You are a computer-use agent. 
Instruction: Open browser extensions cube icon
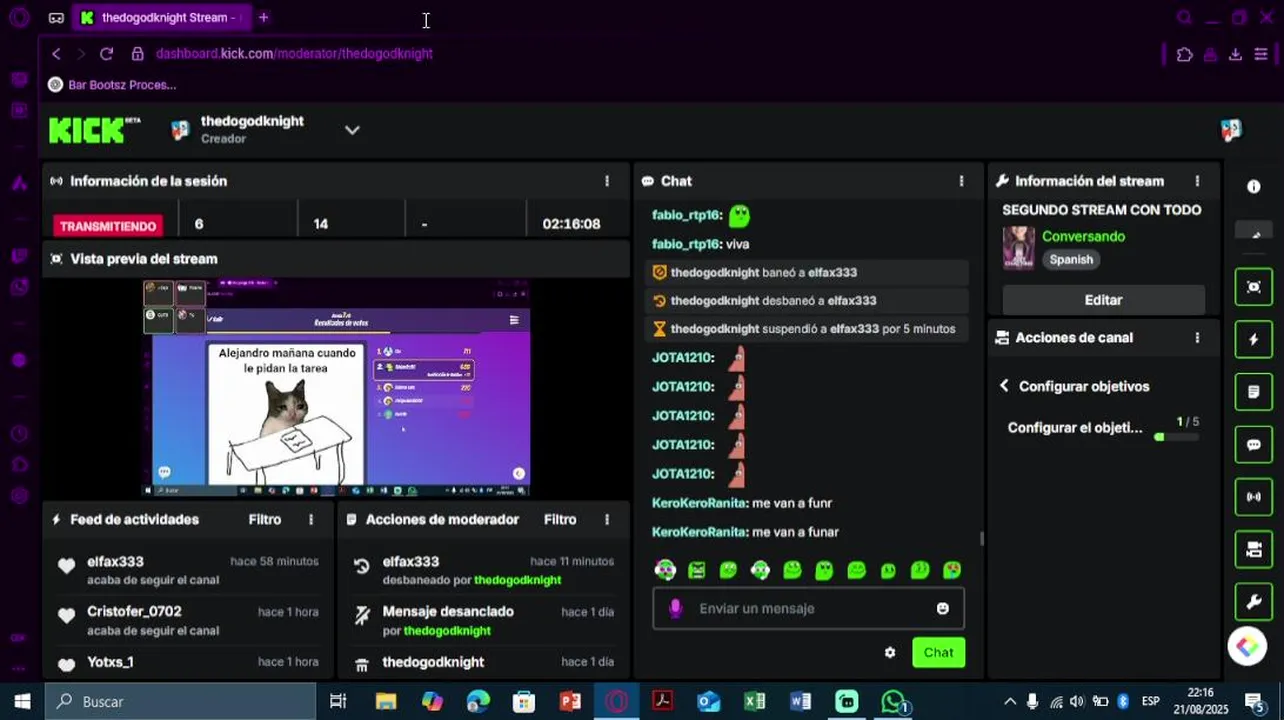click(1185, 54)
